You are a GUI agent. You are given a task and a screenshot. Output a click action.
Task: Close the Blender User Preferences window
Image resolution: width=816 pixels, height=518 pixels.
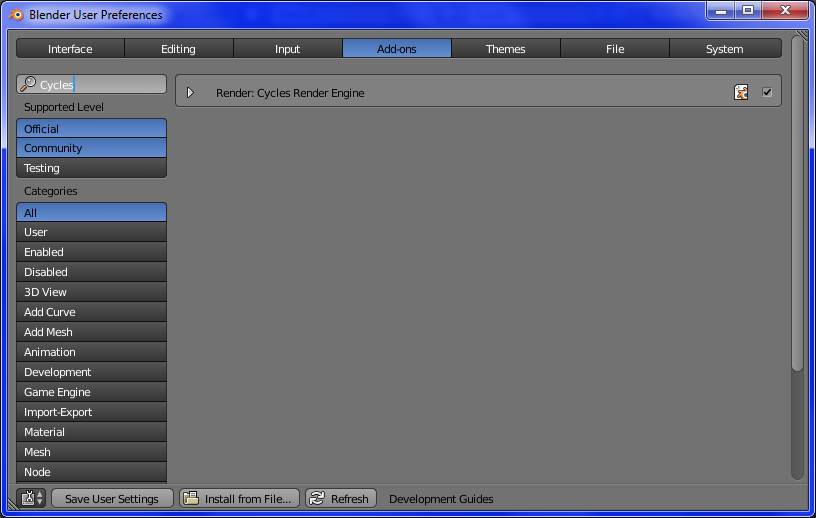(x=785, y=10)
